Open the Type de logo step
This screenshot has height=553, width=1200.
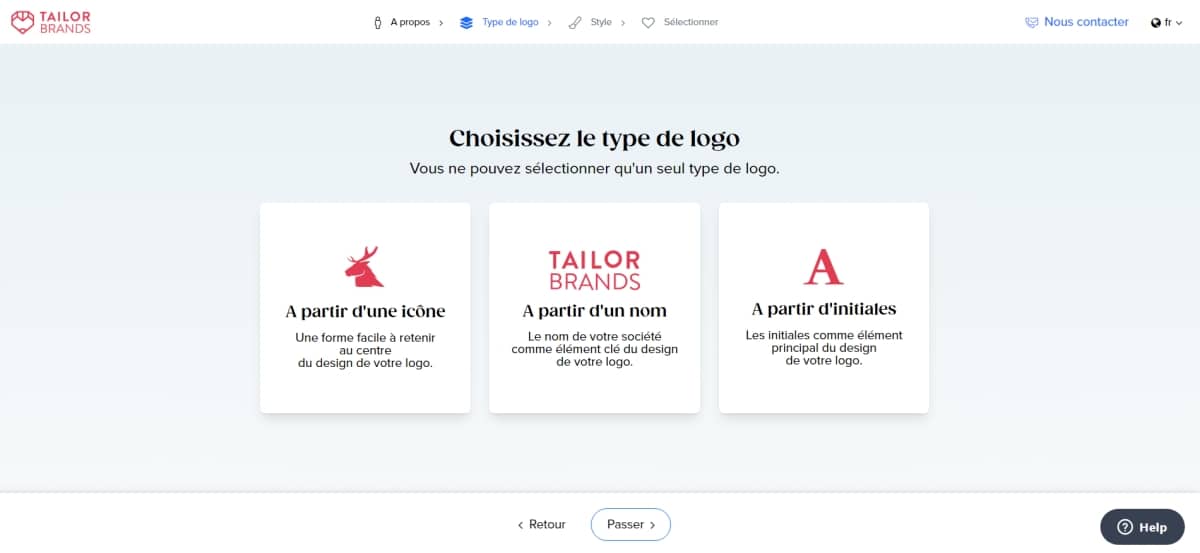(x=511, y=22)
